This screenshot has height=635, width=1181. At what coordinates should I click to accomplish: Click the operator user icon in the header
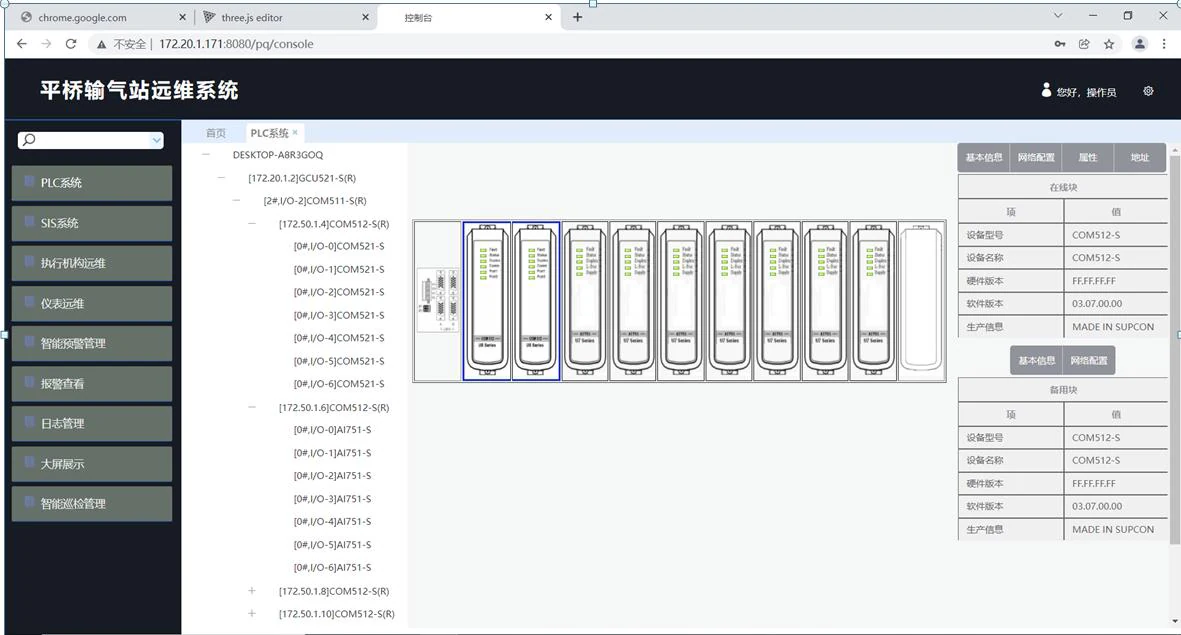(x=1046, y=90)
